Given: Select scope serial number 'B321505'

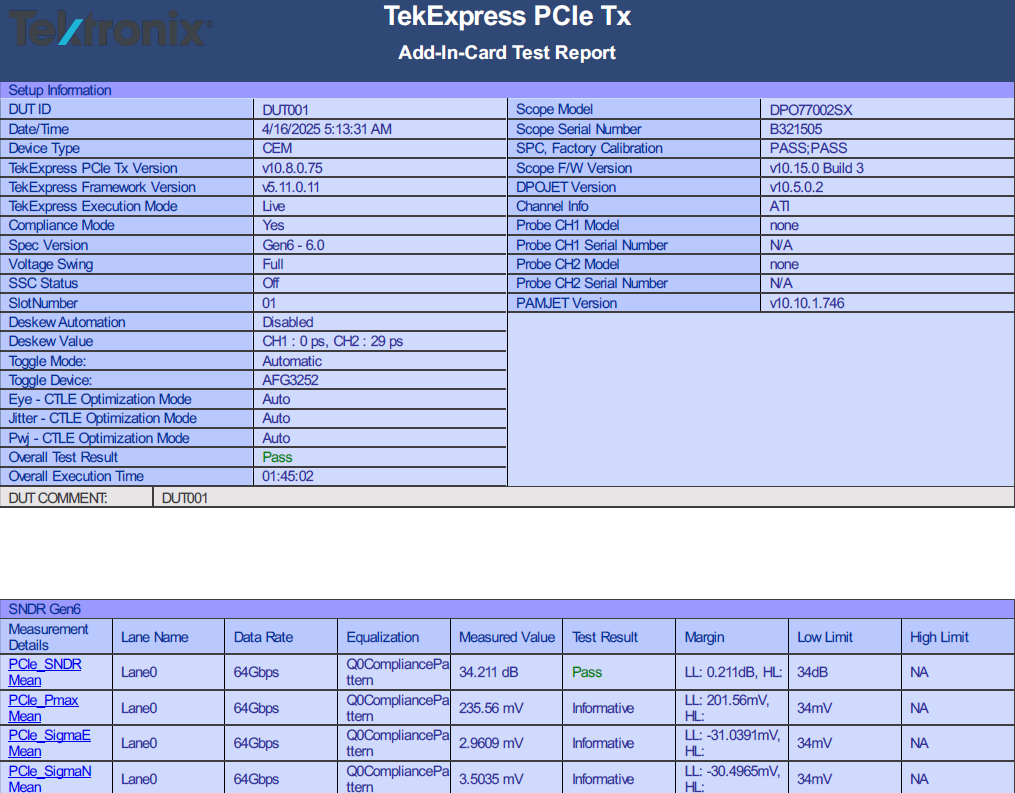Looking at the screenshot, I should [796, 129].
